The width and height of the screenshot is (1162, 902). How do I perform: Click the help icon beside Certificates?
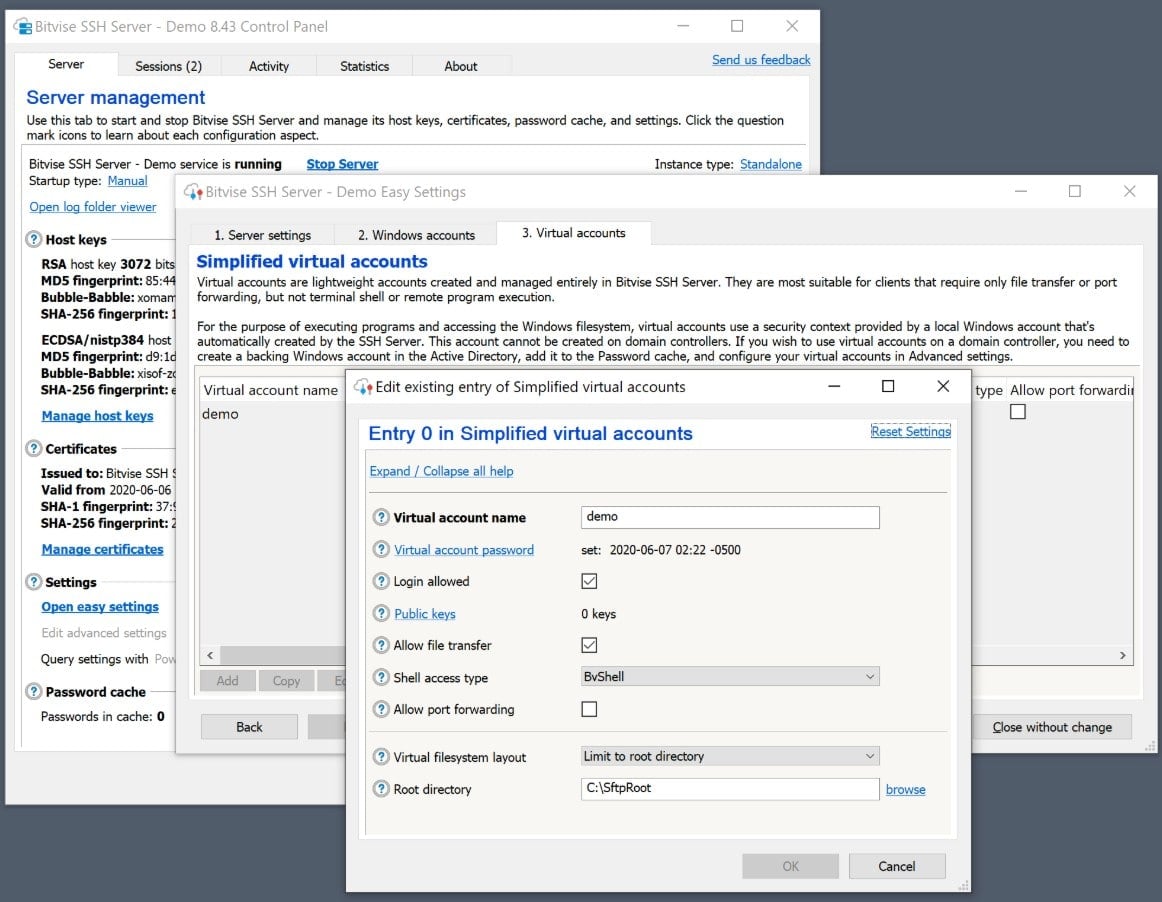[34, 448]
